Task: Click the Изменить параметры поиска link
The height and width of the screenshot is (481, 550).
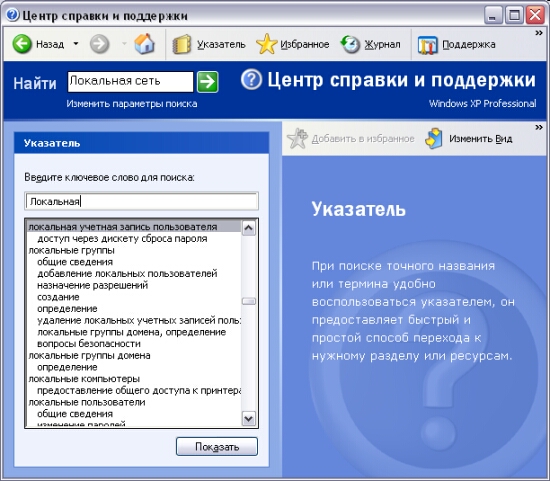Action: (x=132, y=104)
